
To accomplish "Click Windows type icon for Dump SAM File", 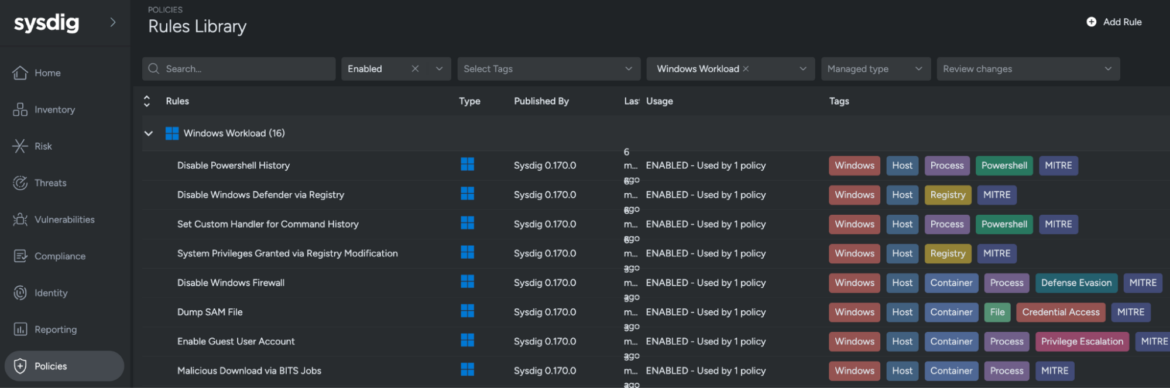I will 467,310.
